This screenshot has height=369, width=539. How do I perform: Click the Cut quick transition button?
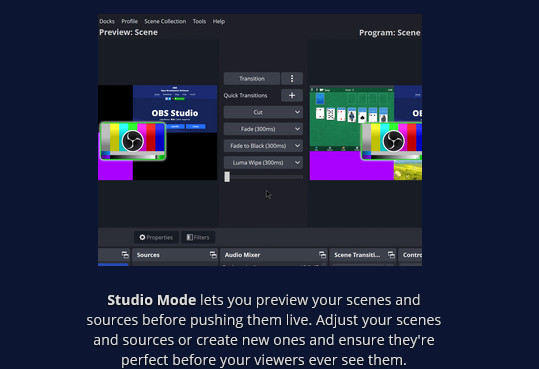click(258, 112)
